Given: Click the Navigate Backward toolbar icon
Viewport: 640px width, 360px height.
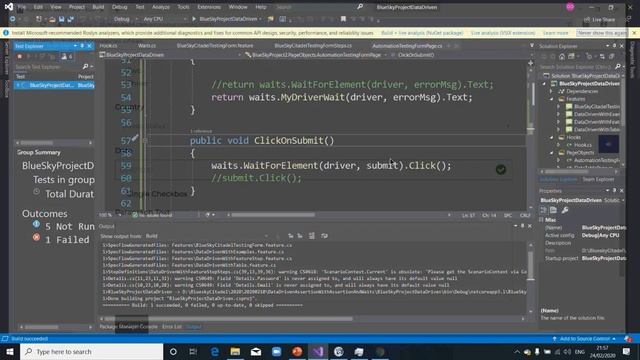Looking at the screenshot, I should (x=13, y=19).
